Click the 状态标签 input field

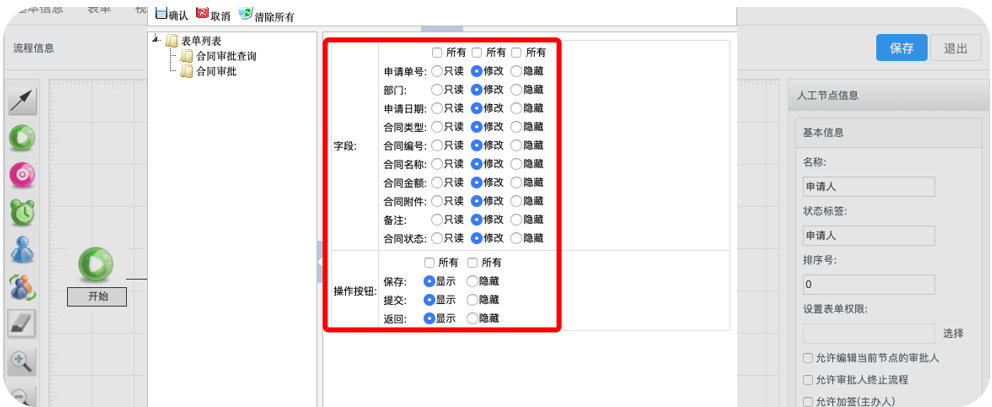[868, 236]
